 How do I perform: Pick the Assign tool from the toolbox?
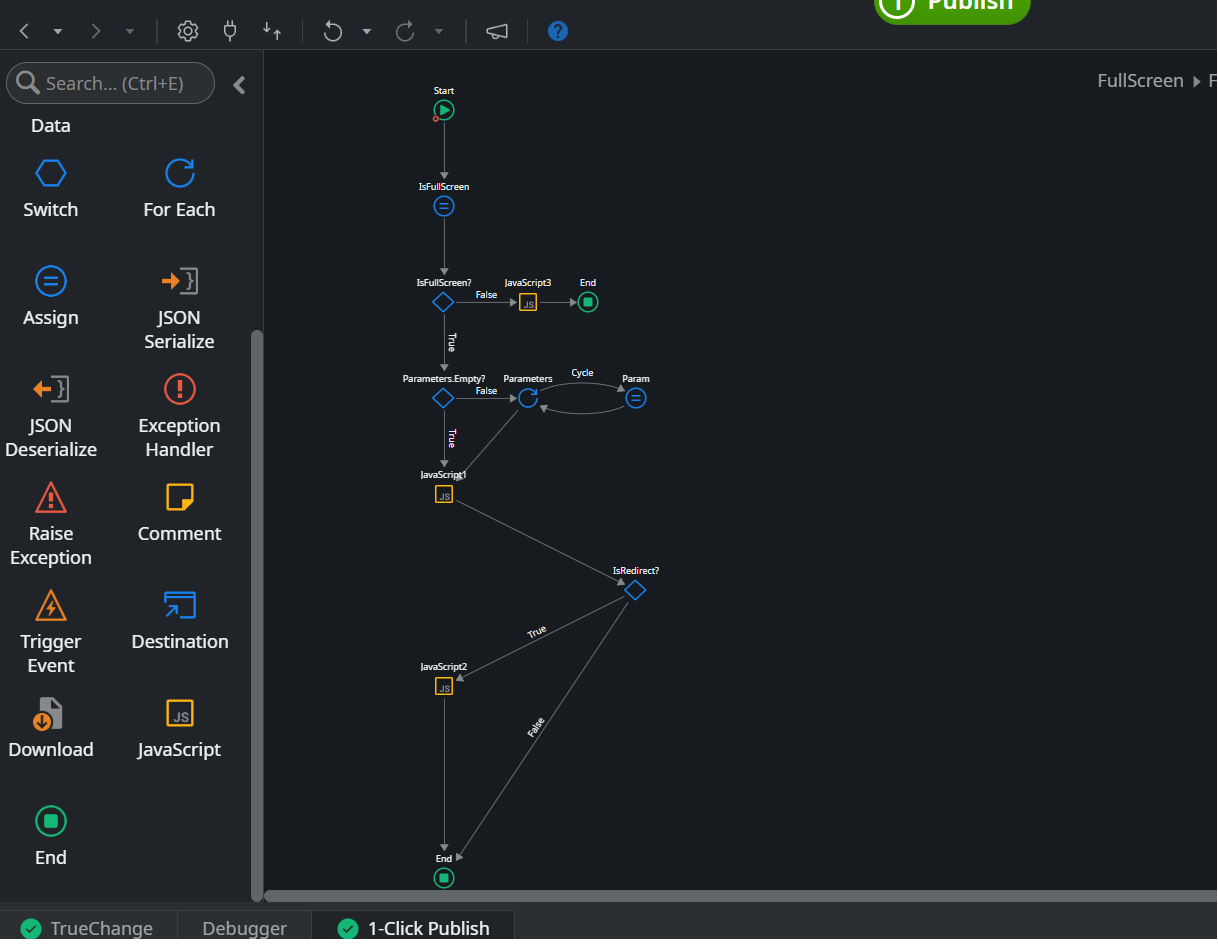coord(50,294)
